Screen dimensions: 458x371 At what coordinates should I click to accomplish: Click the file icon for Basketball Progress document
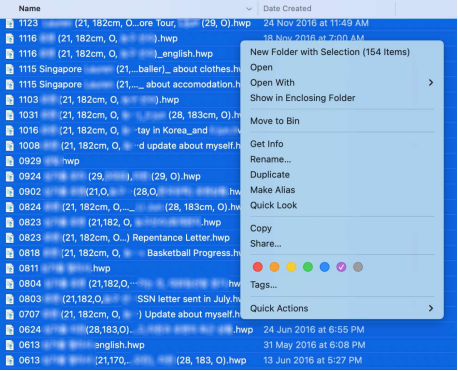coord(10,253)
